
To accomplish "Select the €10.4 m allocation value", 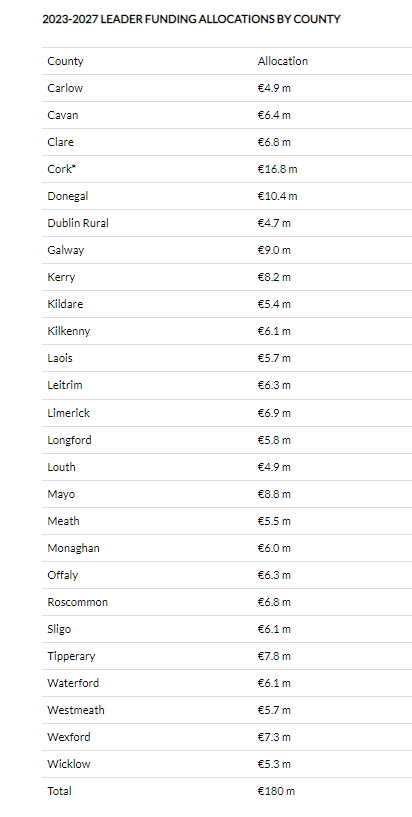I will 278,196.
